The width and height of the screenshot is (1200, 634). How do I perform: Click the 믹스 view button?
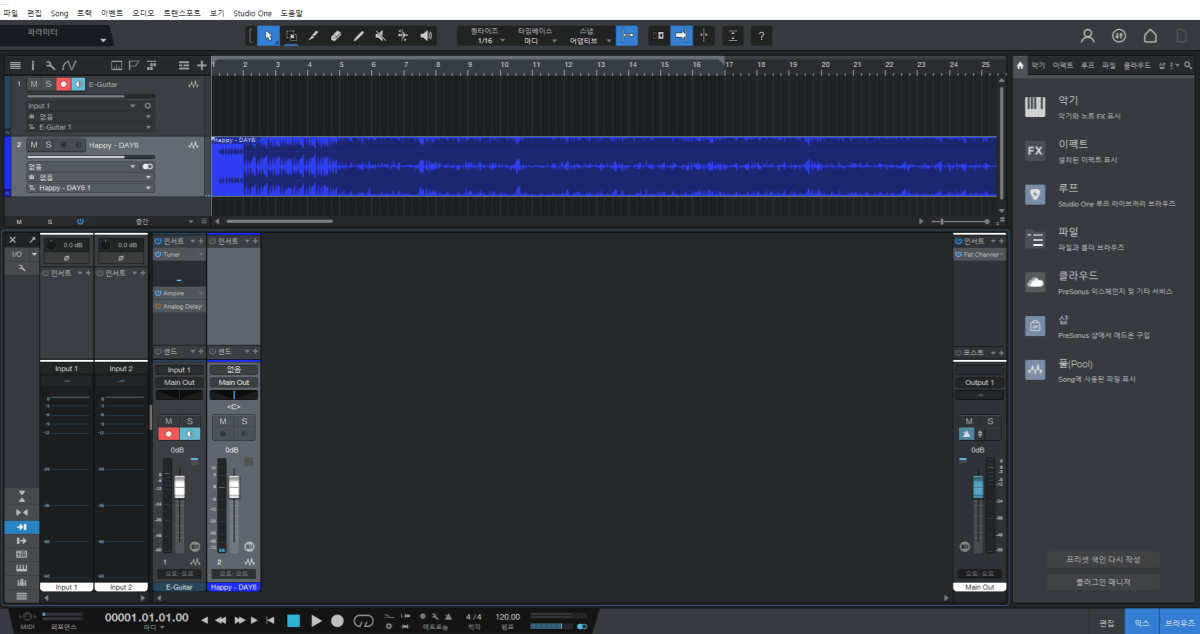[x=1141, y=622]
